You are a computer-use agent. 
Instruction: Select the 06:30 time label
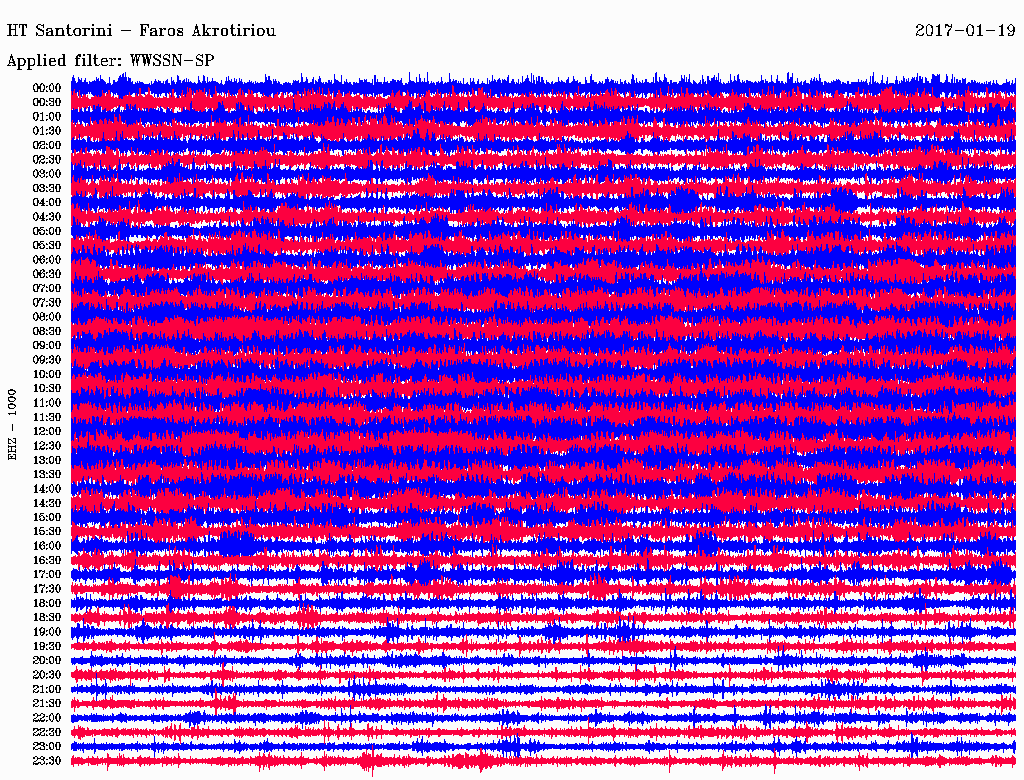pos(47,274)
